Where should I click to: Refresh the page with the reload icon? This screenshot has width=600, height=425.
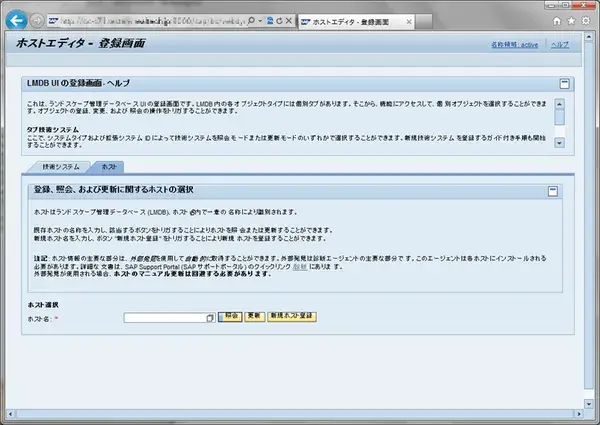(279, 21)
